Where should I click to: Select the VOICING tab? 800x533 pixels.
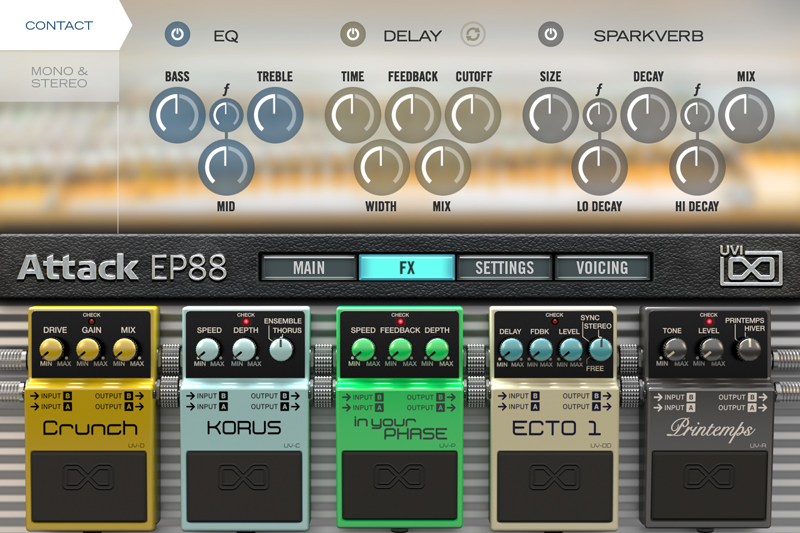(602, 268)
